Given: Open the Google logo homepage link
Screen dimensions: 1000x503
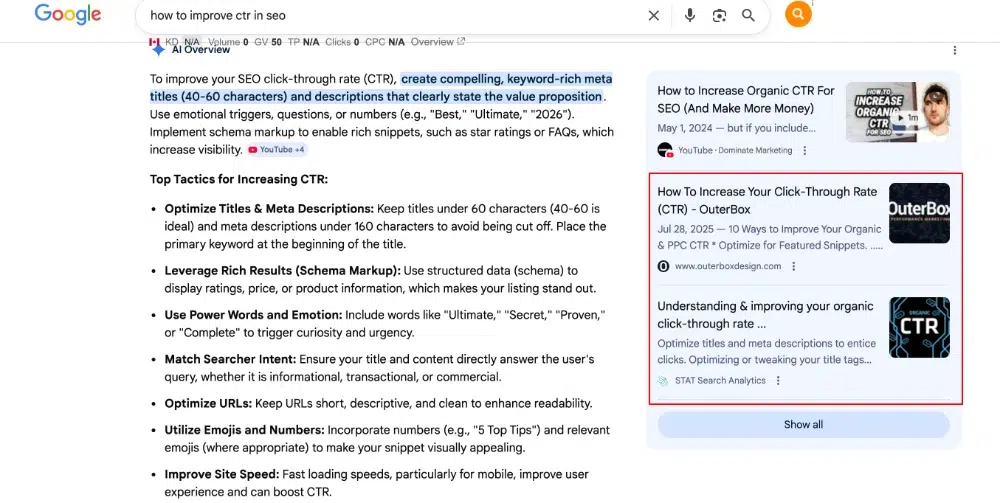Looking at the screenshot, I should click(x=68, y=14).
